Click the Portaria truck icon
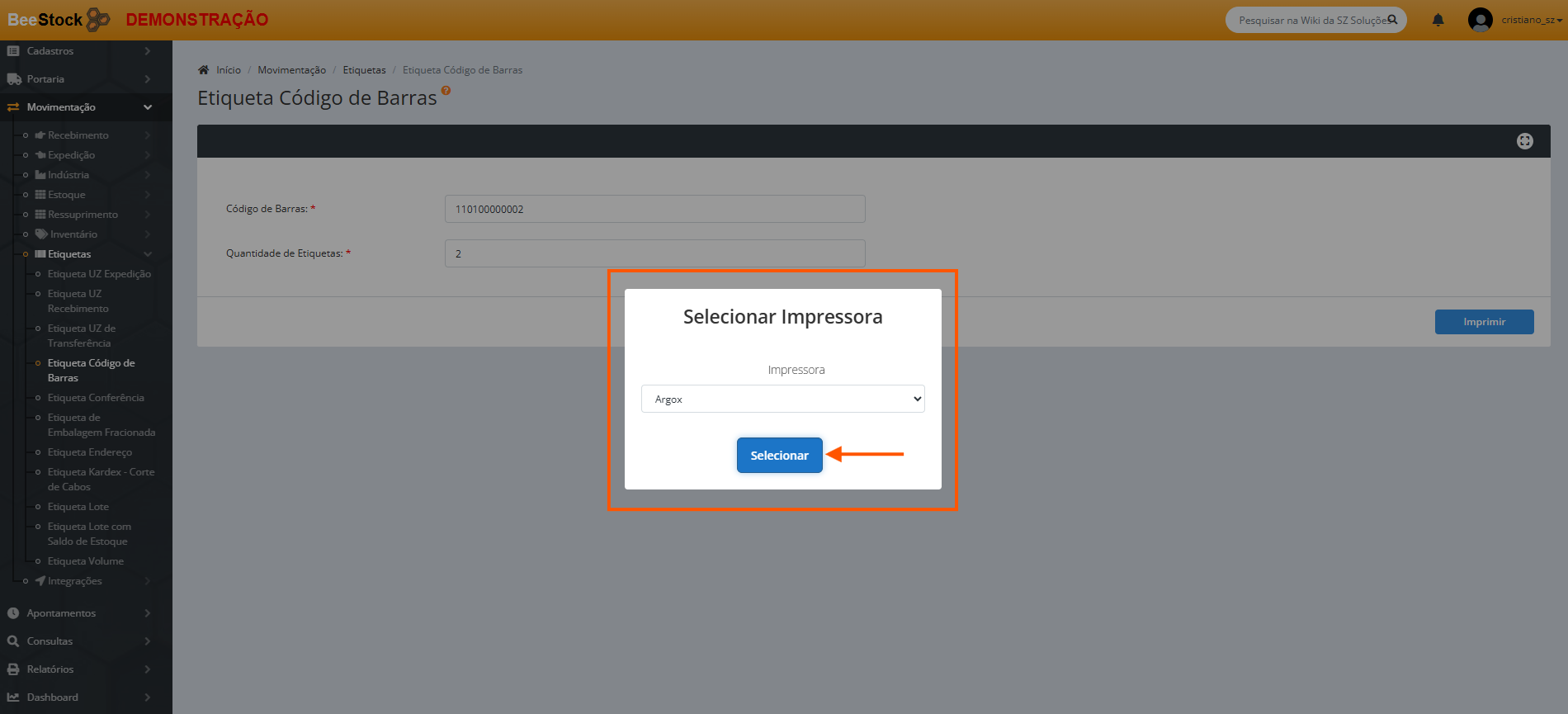 click(x=14, y=79)
